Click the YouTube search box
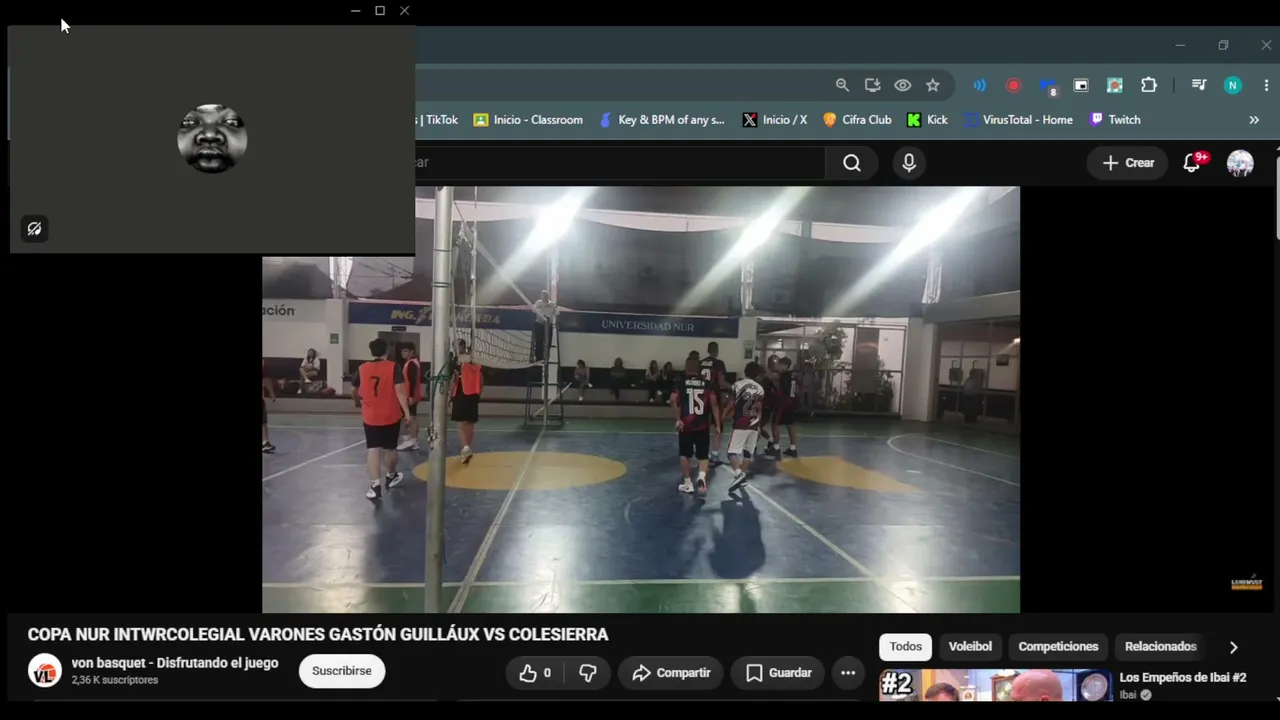The width and height of the screenshot is (1280, 720). click(x=620, y=163)
